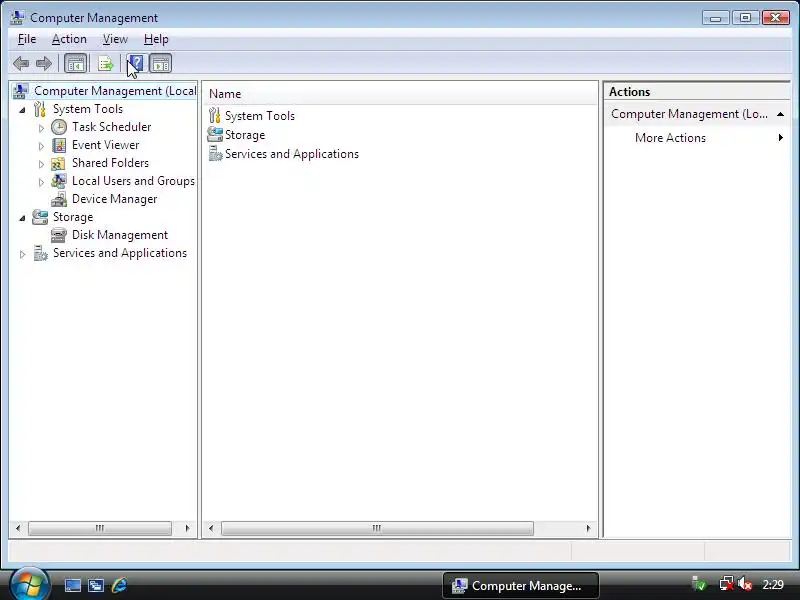
Task: Select Services and Applications text in center list
Action: 292,154
